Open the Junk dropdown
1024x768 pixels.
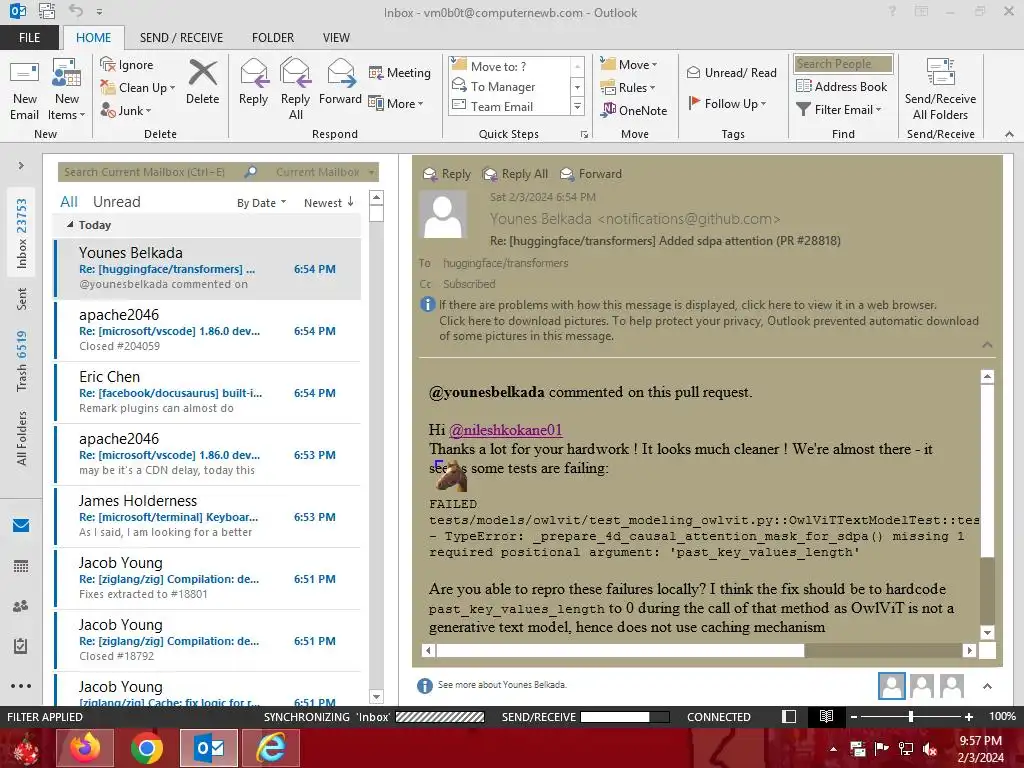(x=126, y=110)
